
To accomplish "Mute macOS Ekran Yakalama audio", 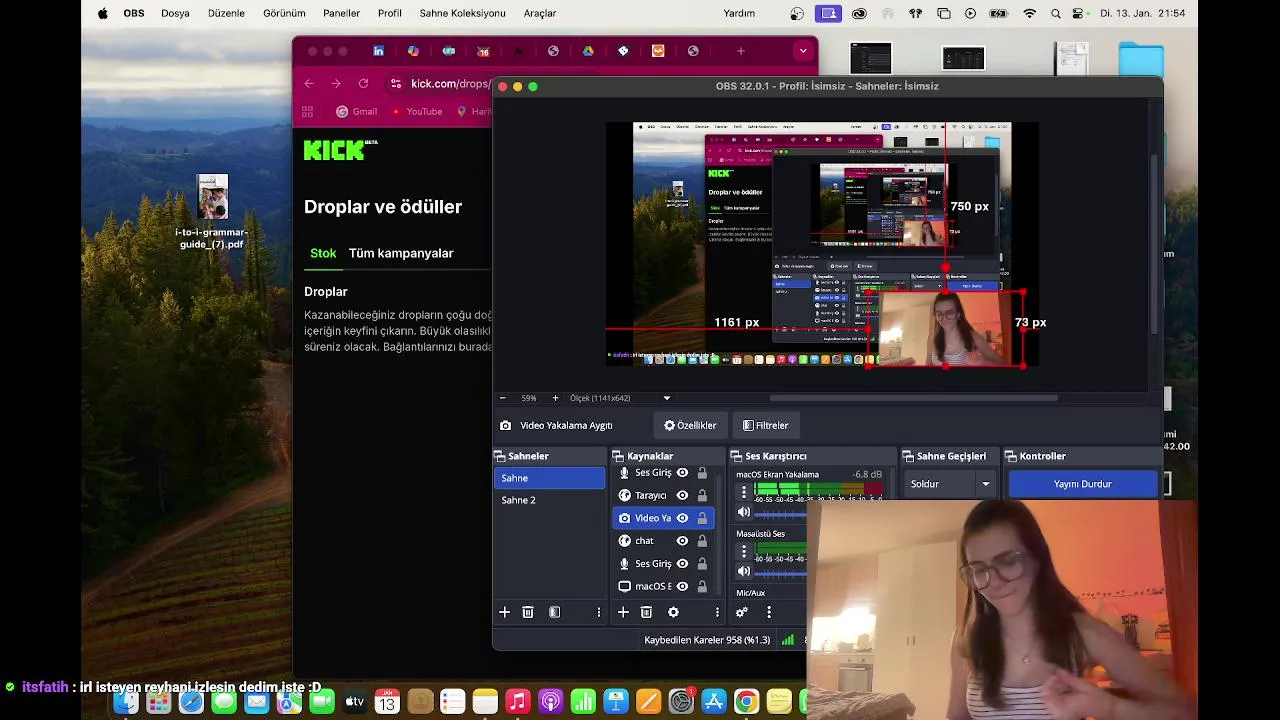I will 743,512.
